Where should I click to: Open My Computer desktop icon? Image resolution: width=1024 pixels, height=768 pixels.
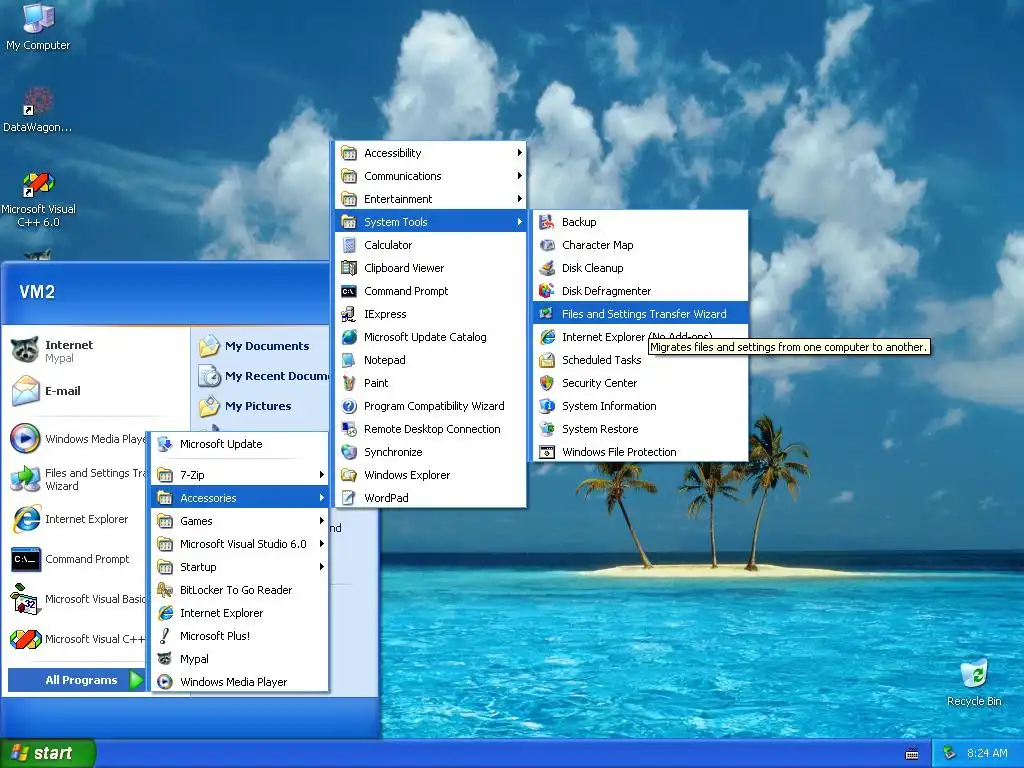tap(38, 26)
